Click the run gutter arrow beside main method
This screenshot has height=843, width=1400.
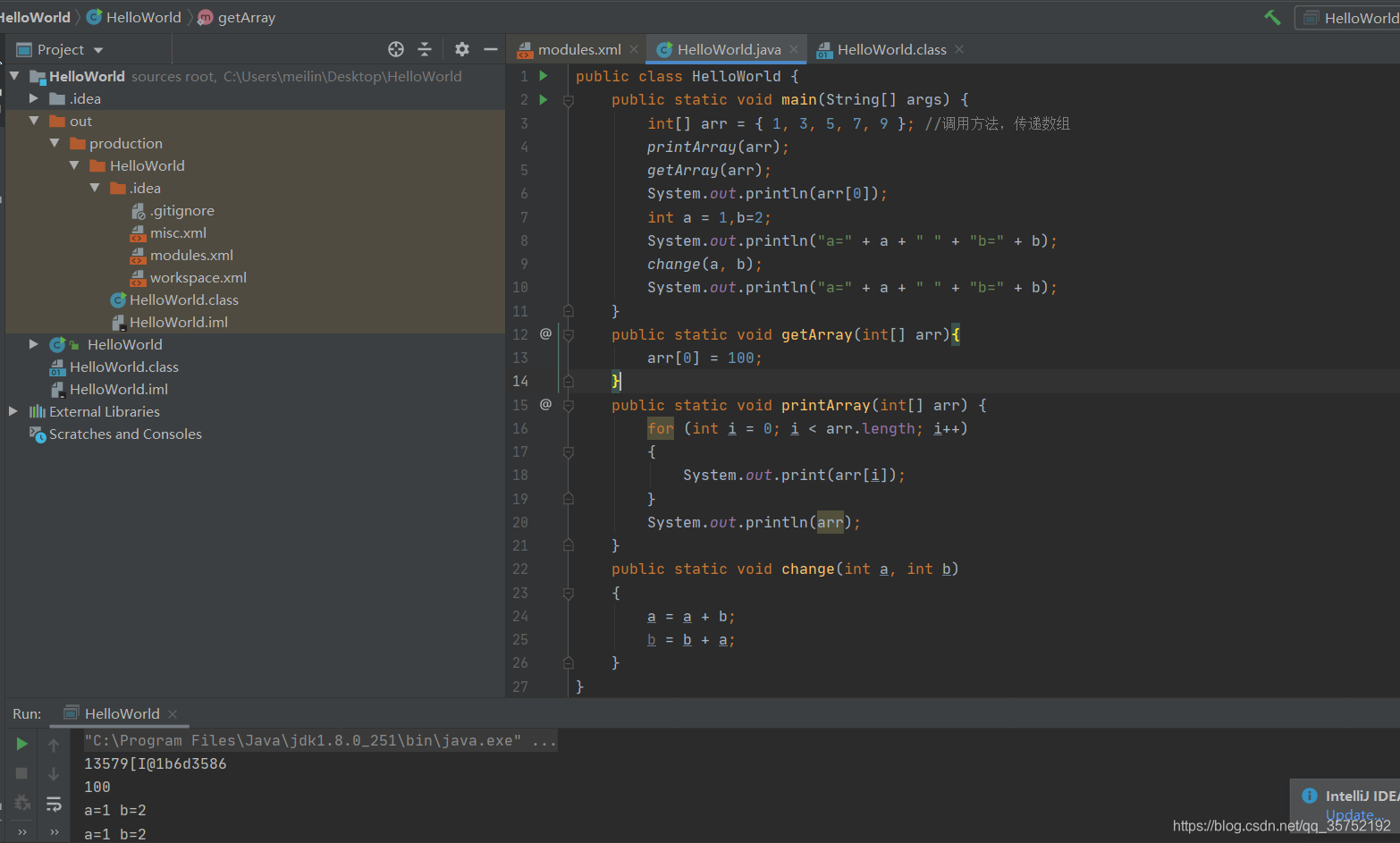[543, 99]
